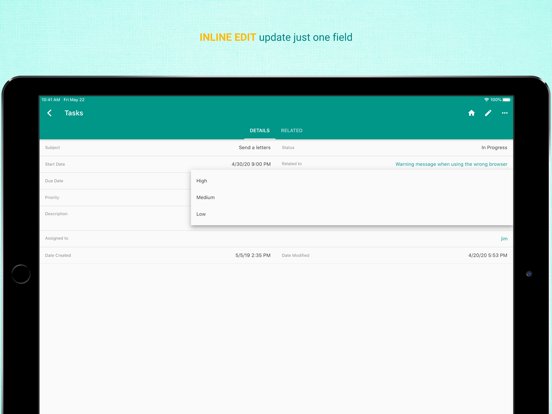Switch to the Related tab
The image size is (552, 414).
pyautogui.click(x=291, y=131)
